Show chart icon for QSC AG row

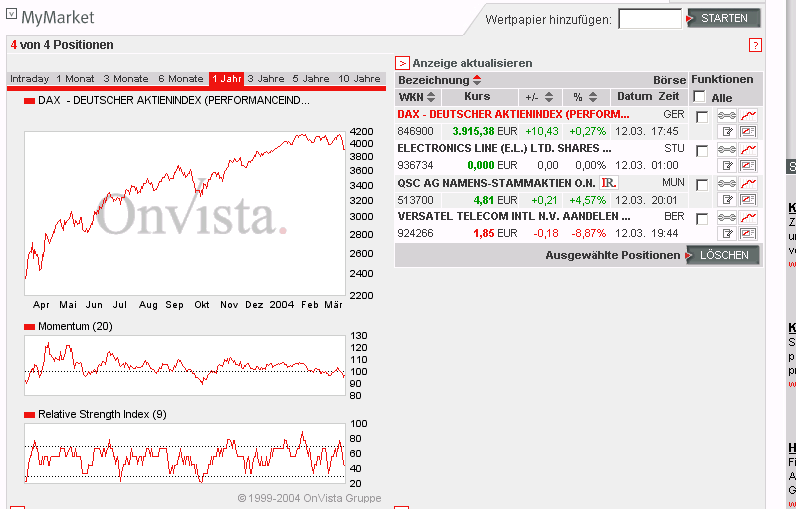coord(748,183)
